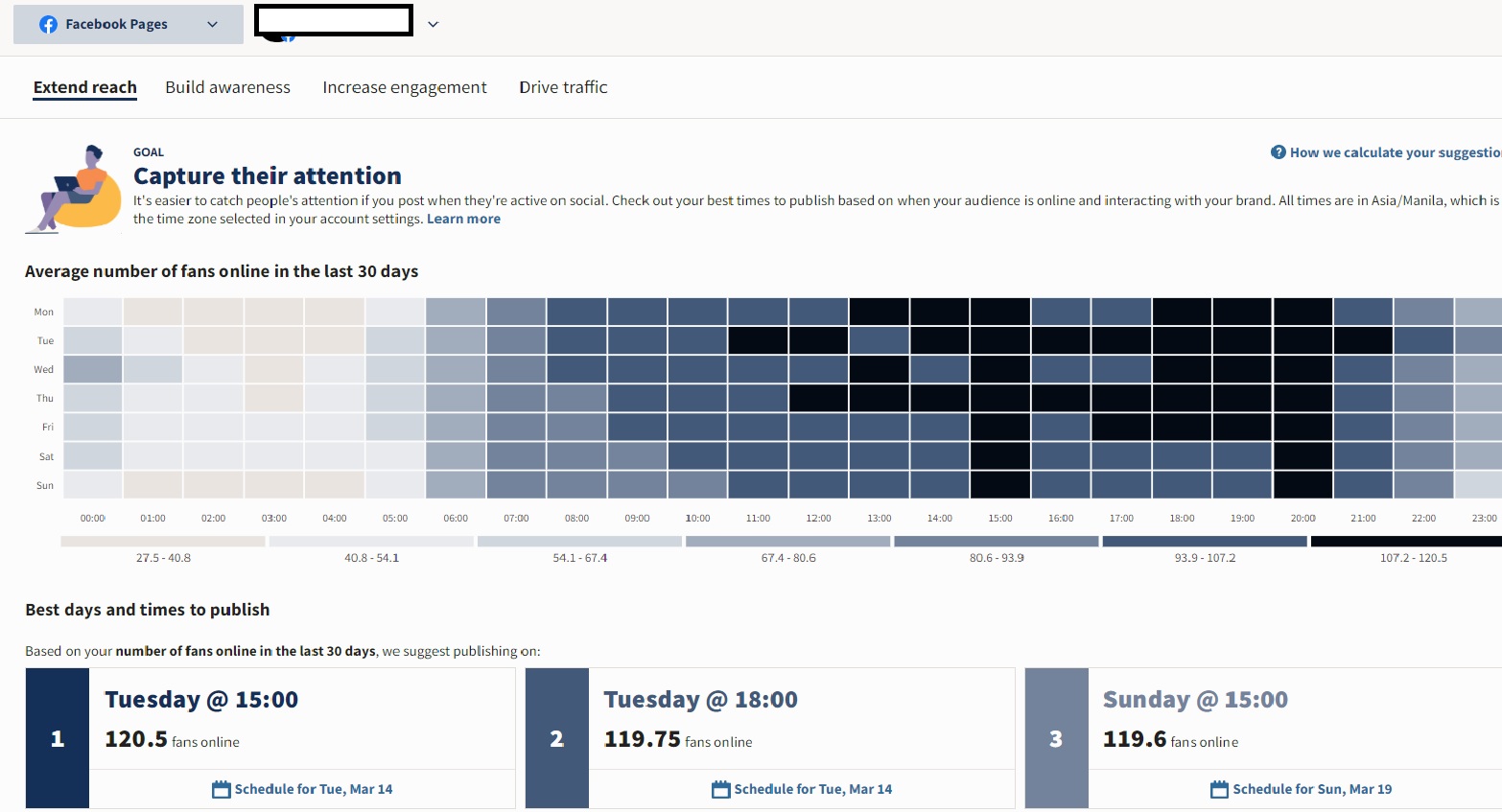
Task: Follow the Learn more link
Action: coord(463,219)
